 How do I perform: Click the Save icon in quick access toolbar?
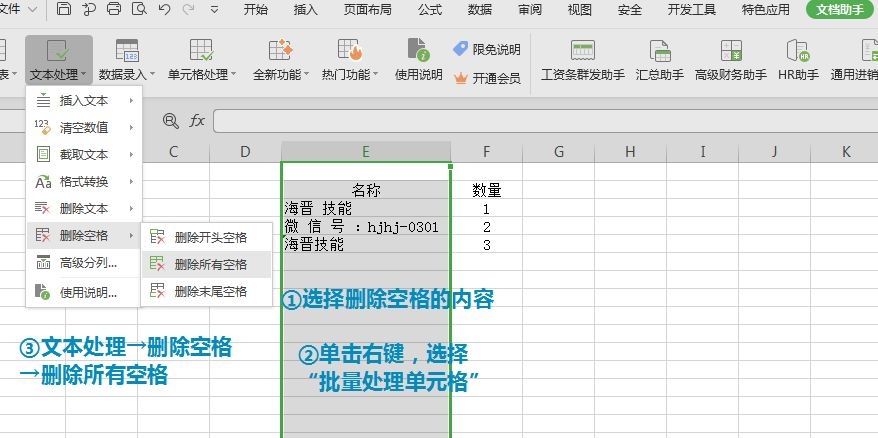click(64, 10)
